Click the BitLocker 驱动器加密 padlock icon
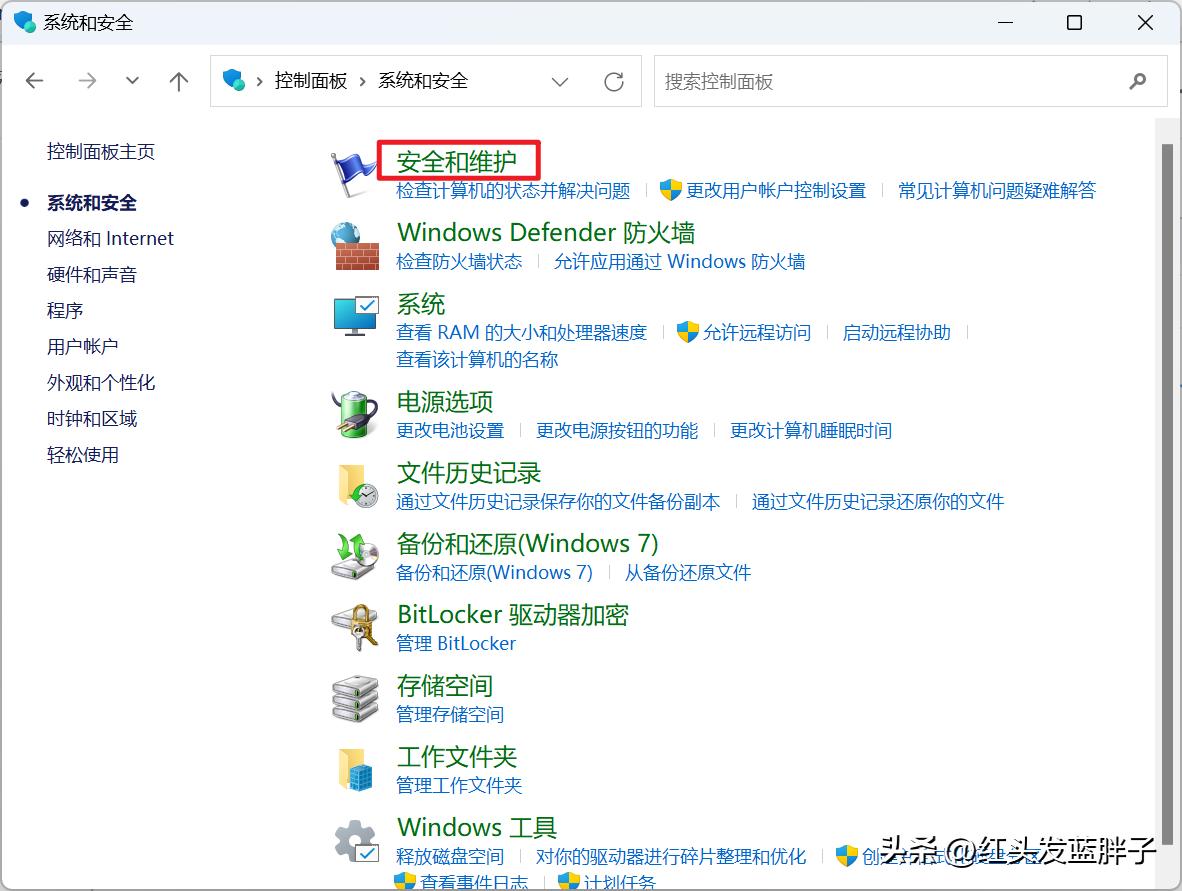Viewport: 1182px width, 891px height. (355, 626)
